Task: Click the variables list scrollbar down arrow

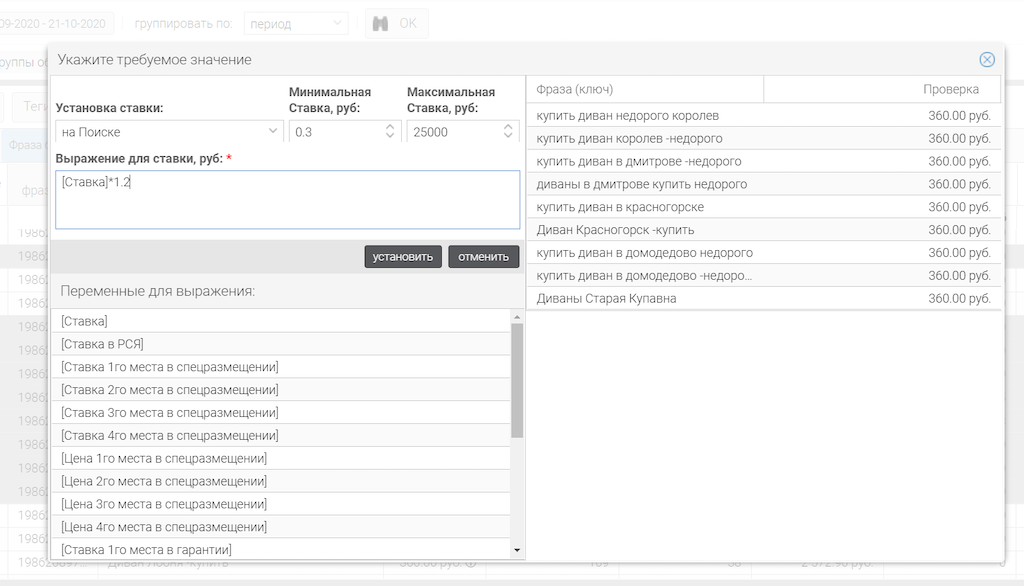Action: coord(517,550)
